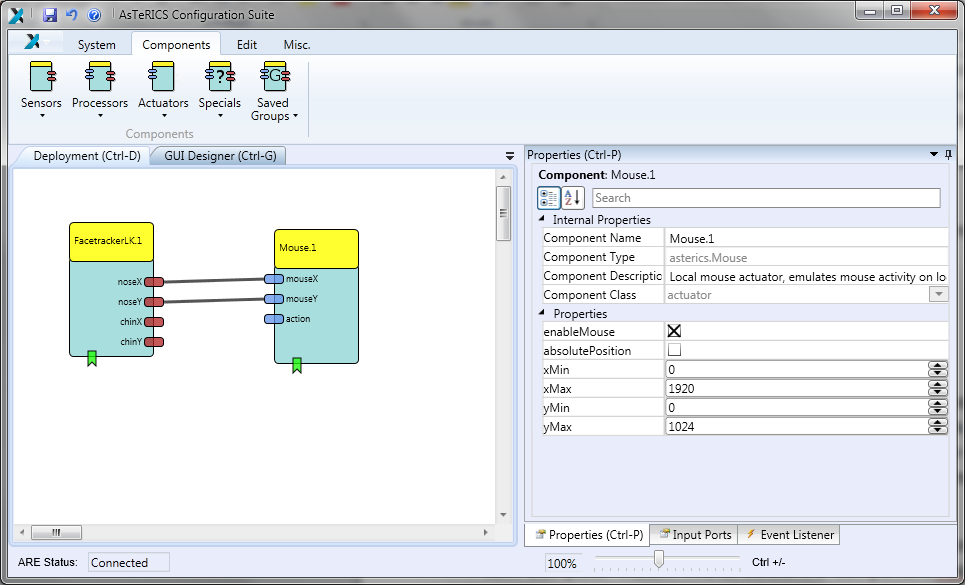Open the Edit ribbon tab

pos(247,45)
